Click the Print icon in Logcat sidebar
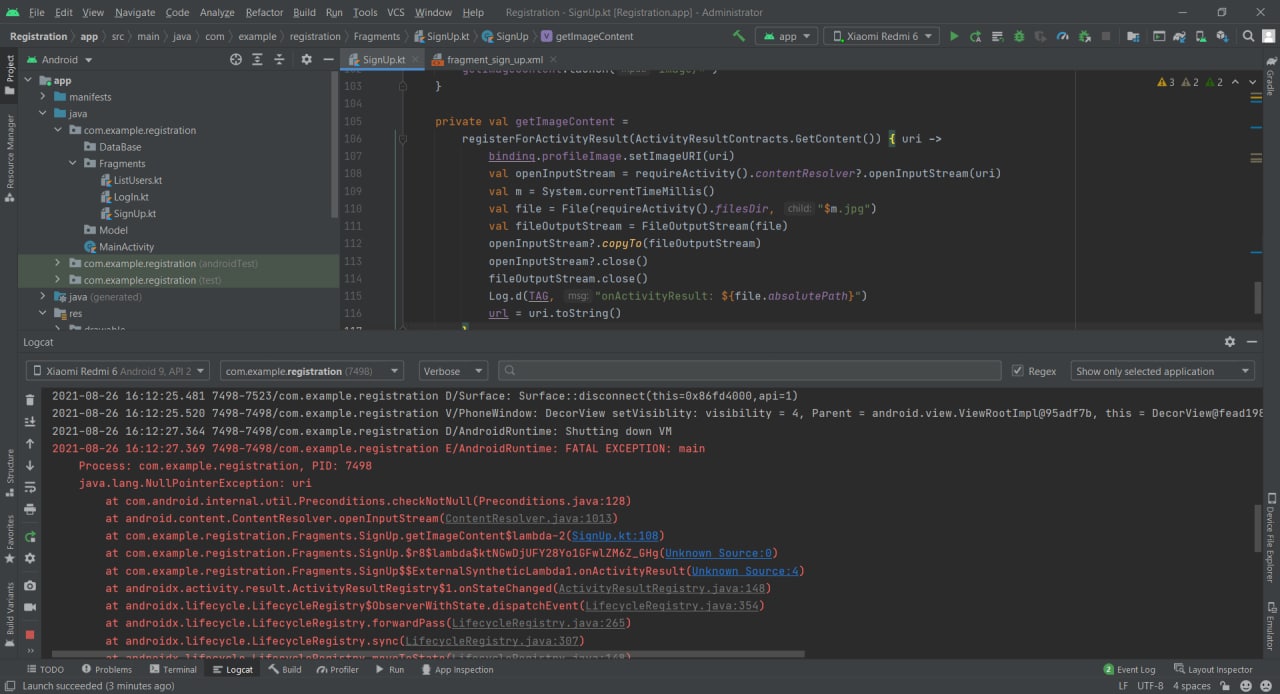The width and height of the screenshot is (1280, 694). tap(30, 509)
